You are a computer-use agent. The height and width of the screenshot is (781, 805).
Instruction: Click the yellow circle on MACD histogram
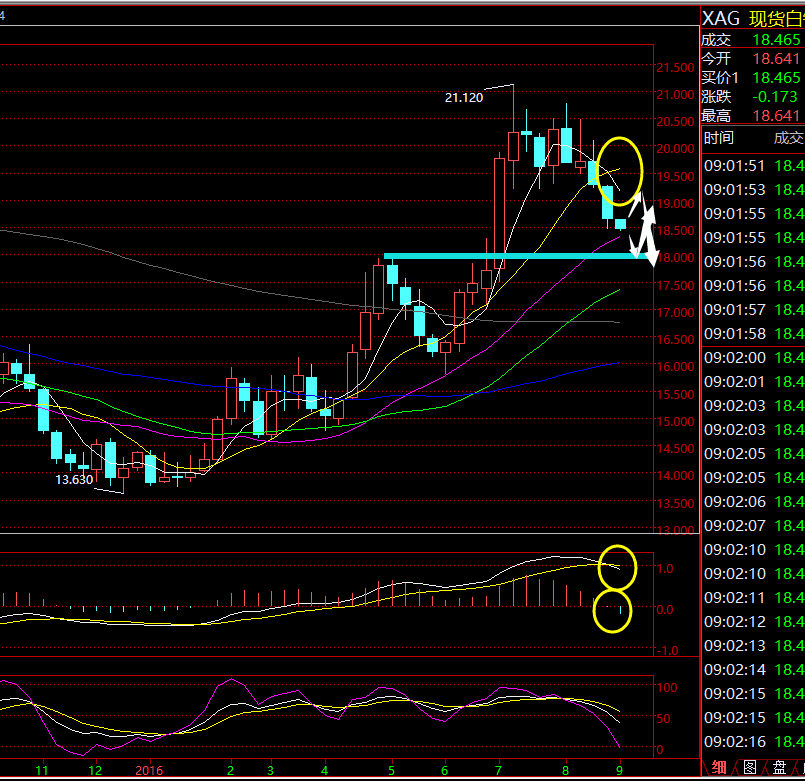[x=612, y=611]
